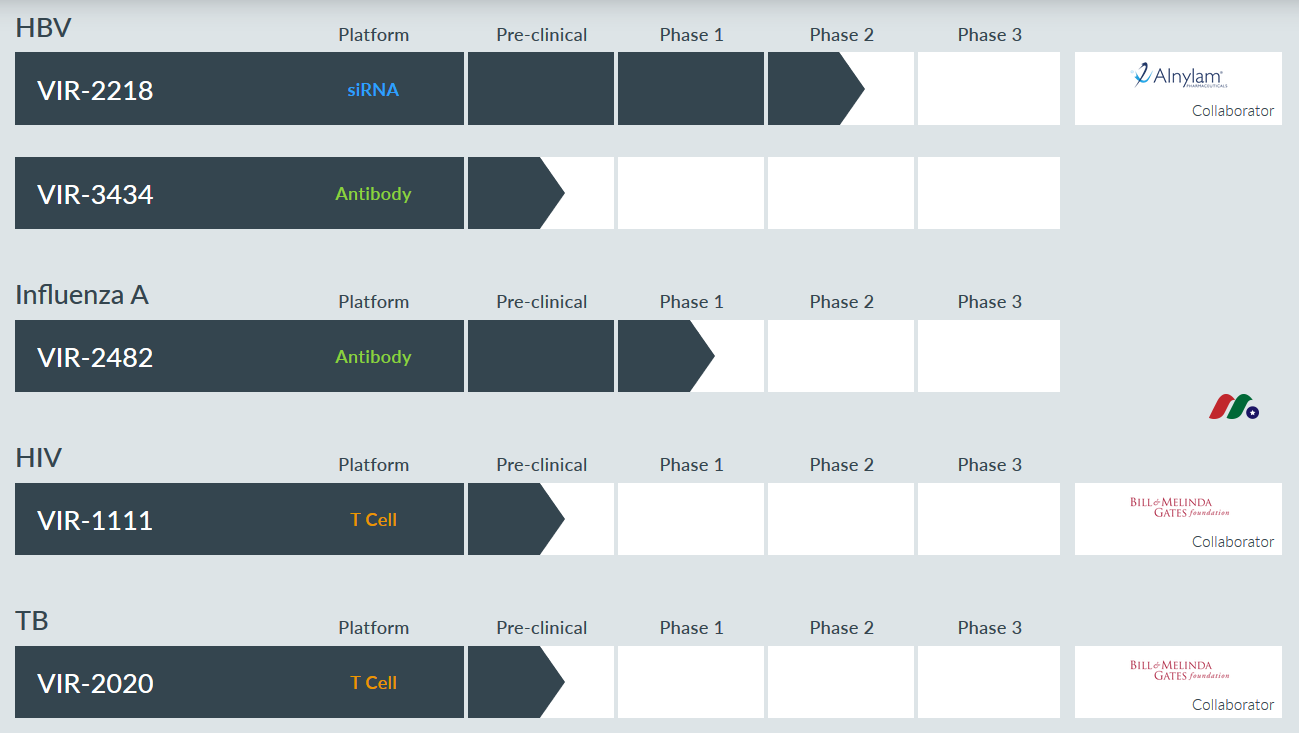This screenshot has height=733, width=1299.
Task: Click VIR-2218 Phase 2 progress arrow
Action: [x=815, y=89]
